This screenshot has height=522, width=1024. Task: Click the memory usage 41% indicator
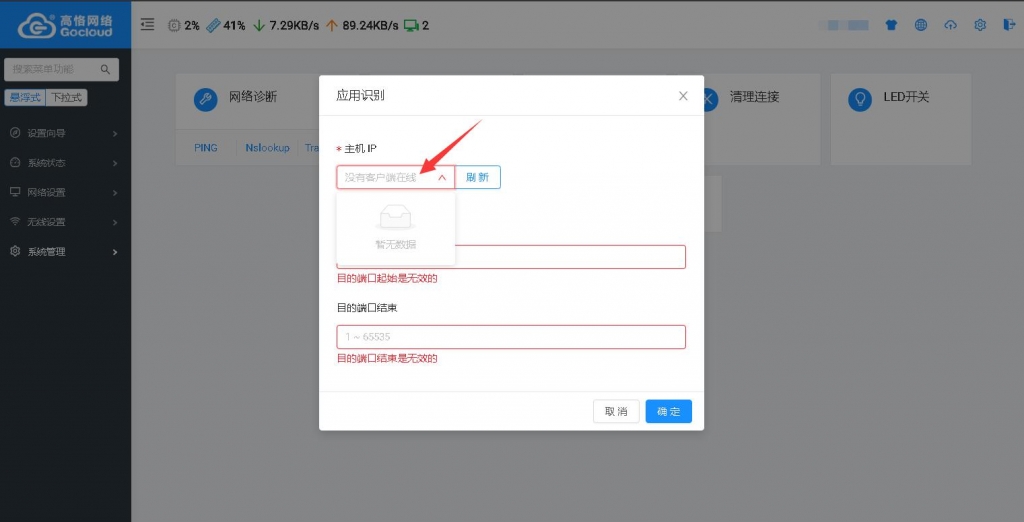click(225, 25)
